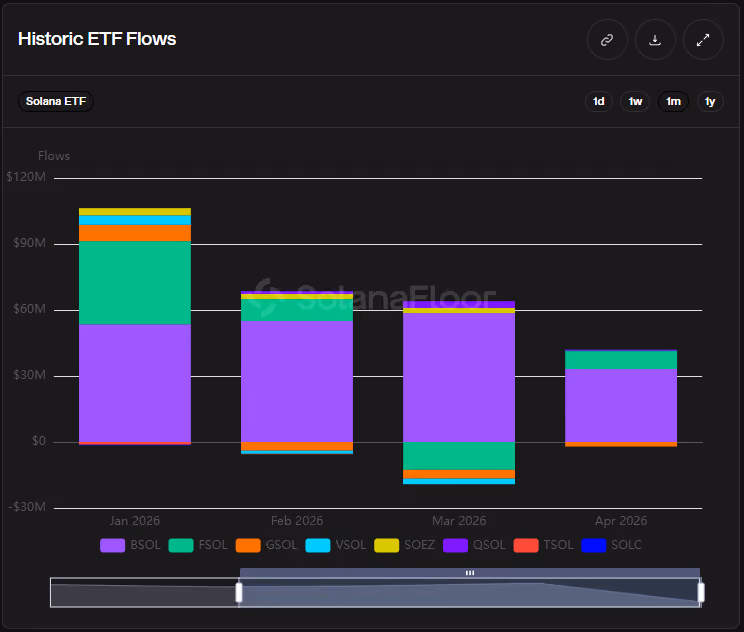The image size is (744, 632).
Task: Click the Feb 2026 BSOL purple bar segment
Action: (x=297, y=381)
